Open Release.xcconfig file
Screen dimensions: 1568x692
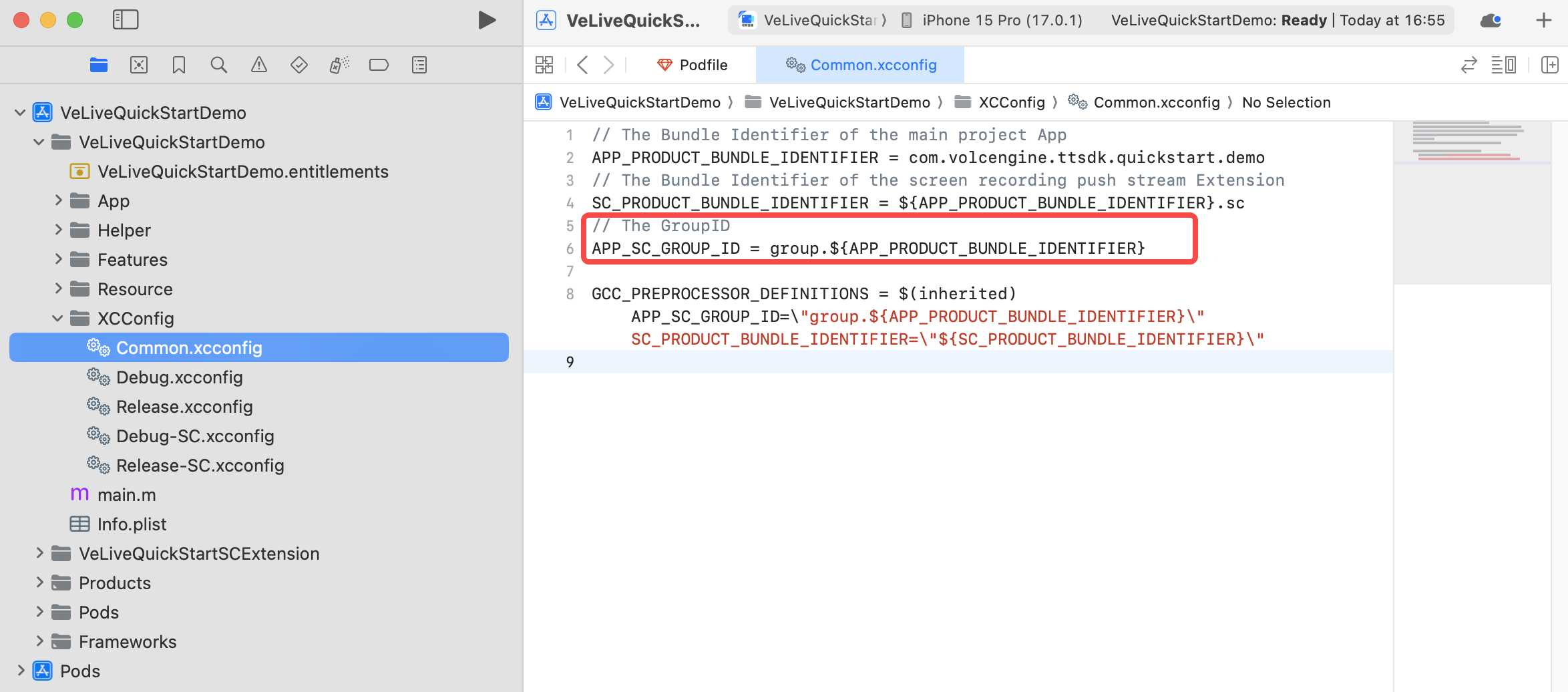tap(170, 407)
